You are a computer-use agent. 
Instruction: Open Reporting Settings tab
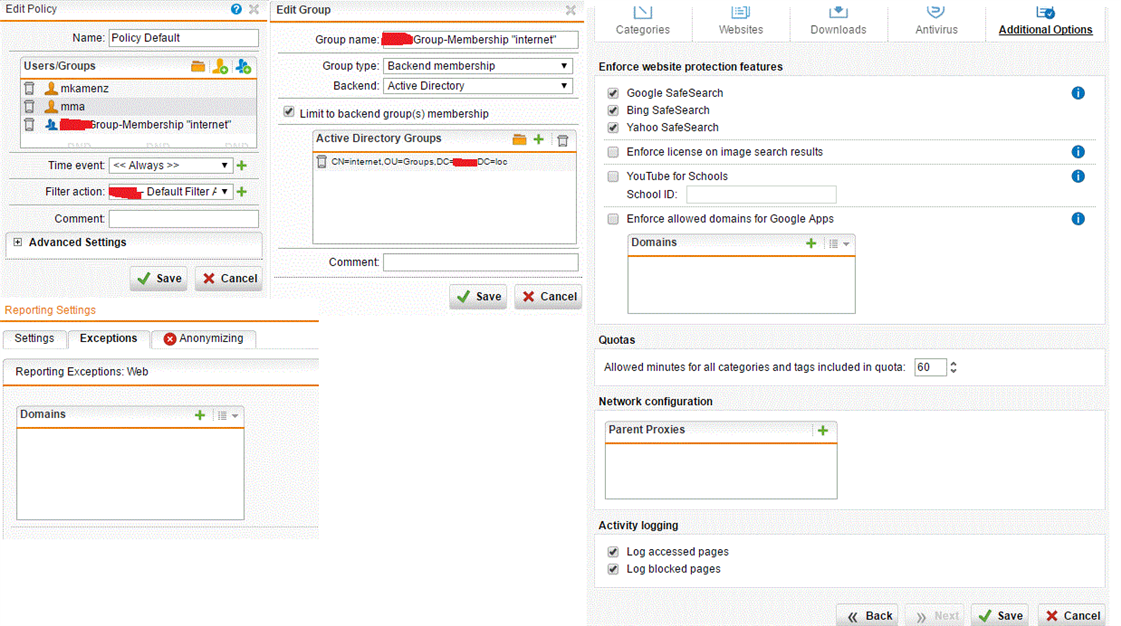click(34, 338)
